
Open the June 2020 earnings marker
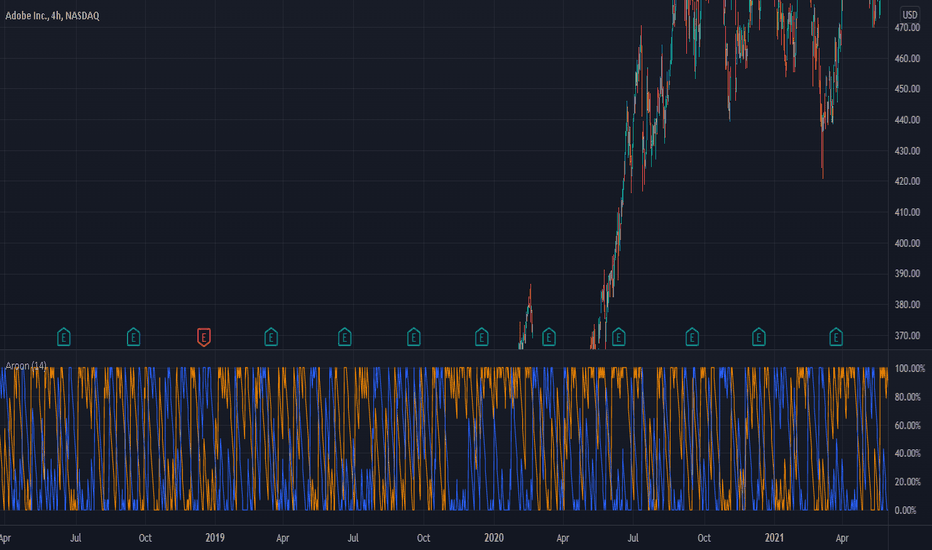click(x=618, y=337)
